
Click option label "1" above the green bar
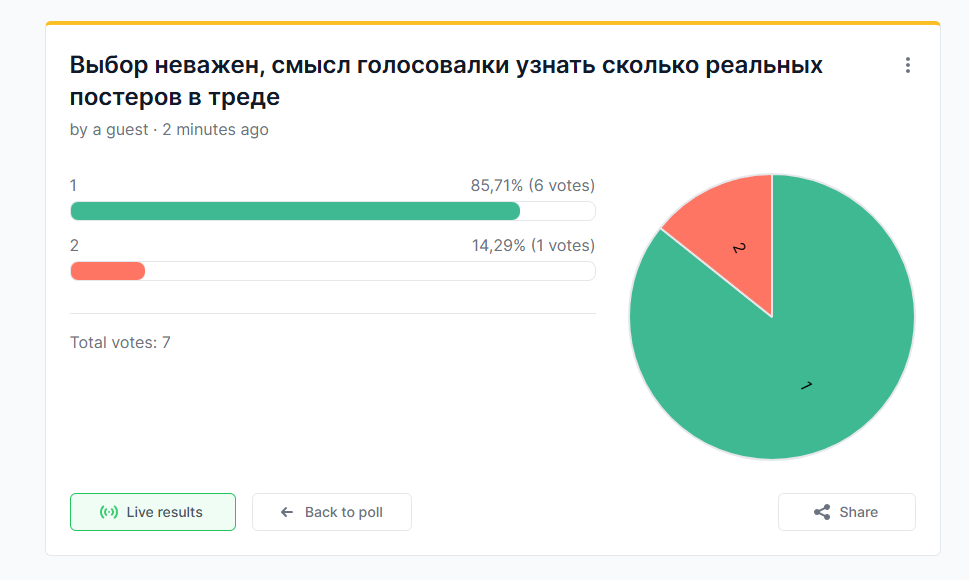pos(74,185)
